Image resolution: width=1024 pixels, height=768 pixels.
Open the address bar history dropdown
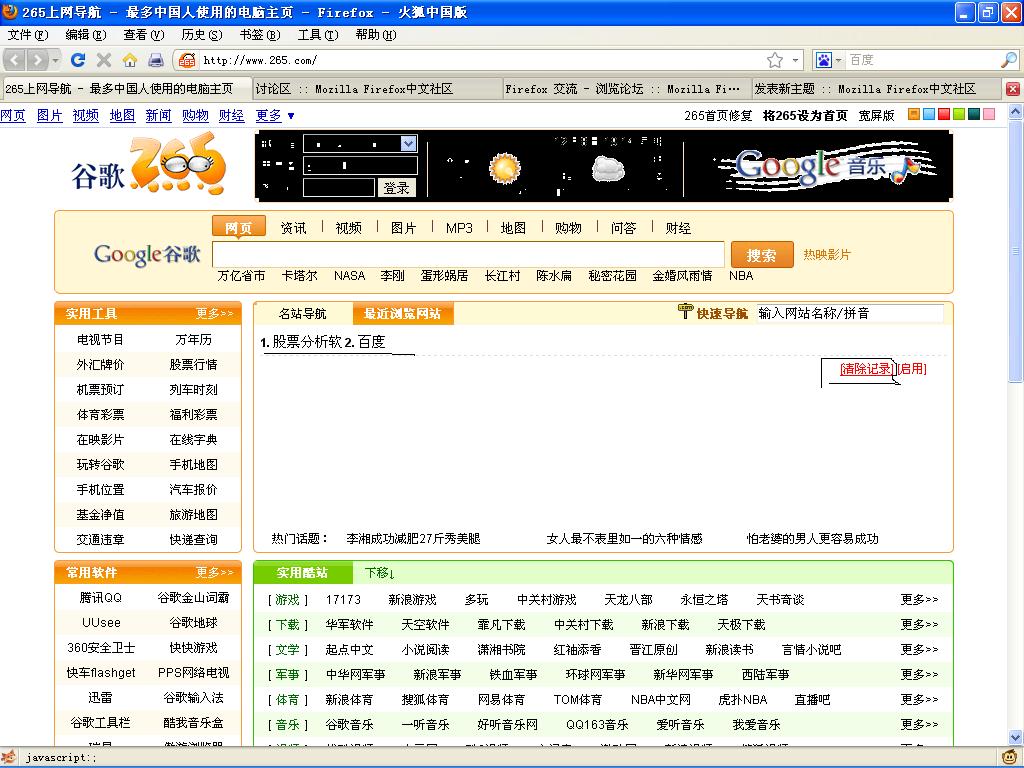click(x=795, y=60)
